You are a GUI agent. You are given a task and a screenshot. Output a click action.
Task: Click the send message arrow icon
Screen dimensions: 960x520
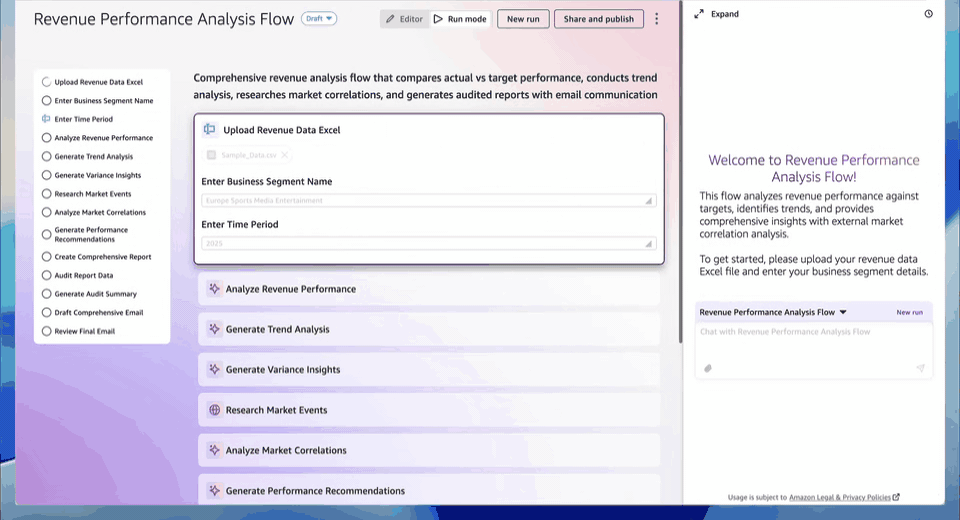pyautogui.click(x=920, y=368)
